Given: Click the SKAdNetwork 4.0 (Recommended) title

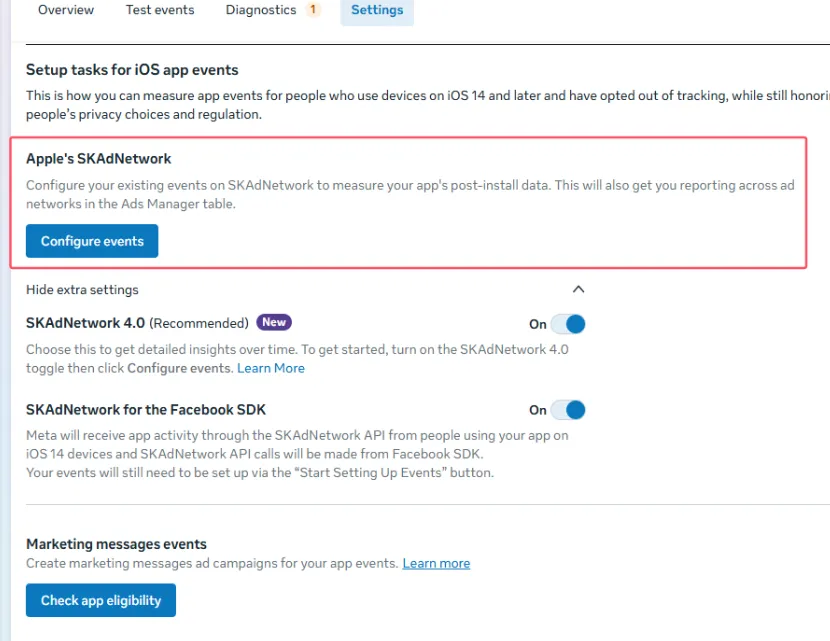Looking at the screenshot, I should tap(137, 323).
